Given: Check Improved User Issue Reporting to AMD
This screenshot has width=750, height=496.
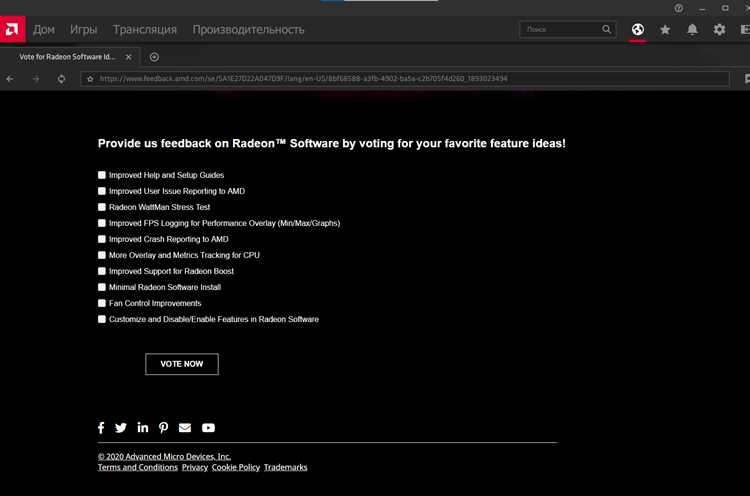Looking at the screenshot, I should click(x=102, y=191).
